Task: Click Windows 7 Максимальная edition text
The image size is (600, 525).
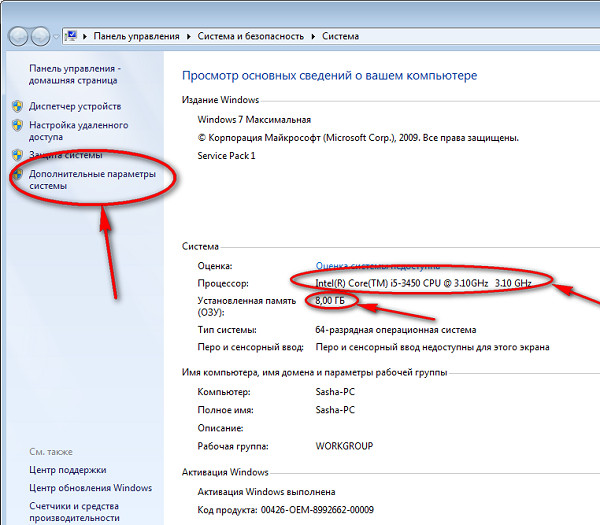Action: coord(254,120)
